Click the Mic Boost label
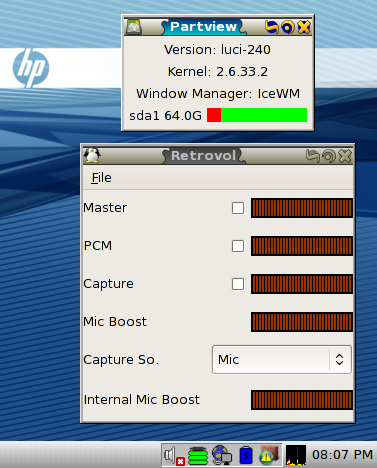 pyautogui.click(x=115, y=322)
